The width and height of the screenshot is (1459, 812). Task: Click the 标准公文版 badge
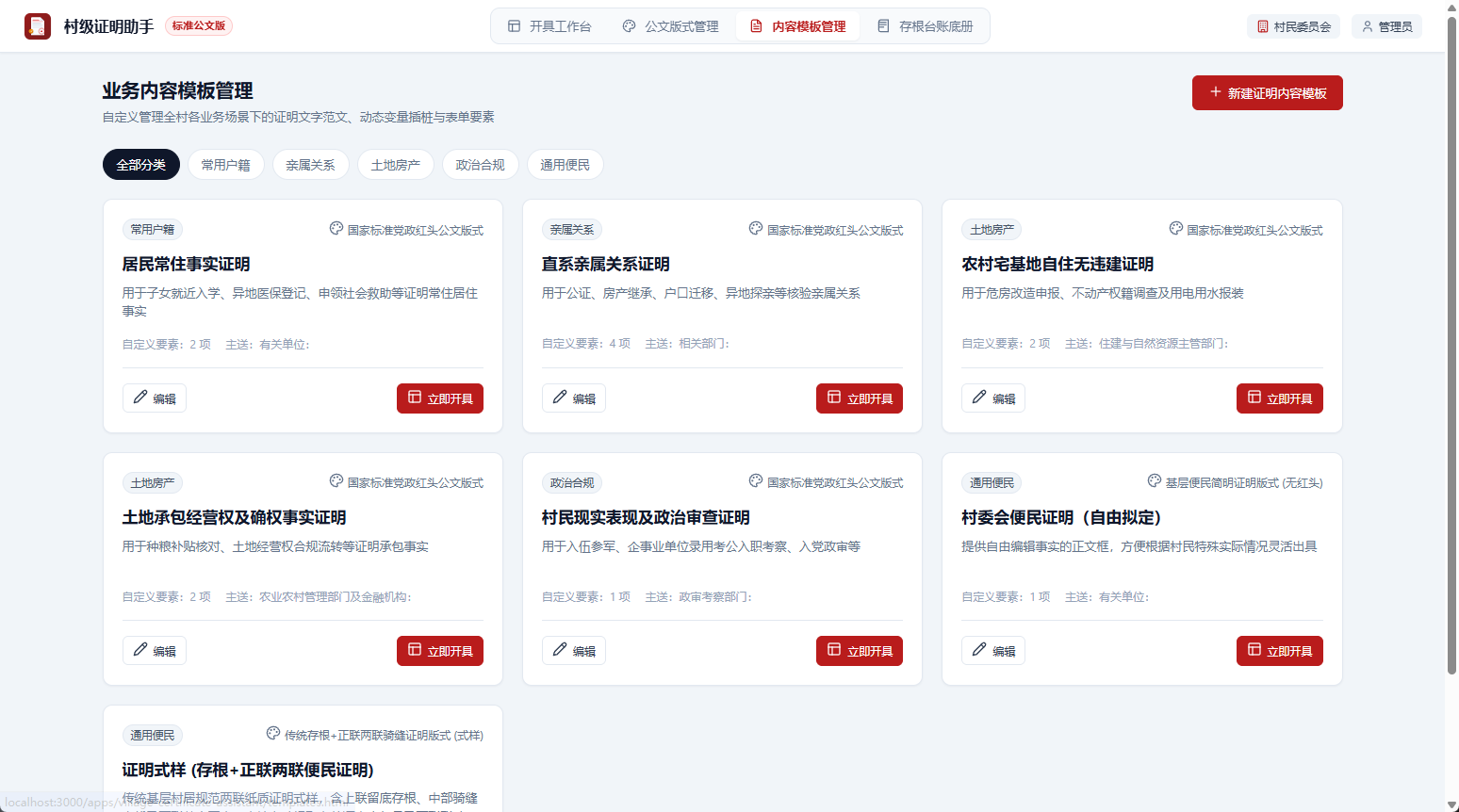[199, 26]
